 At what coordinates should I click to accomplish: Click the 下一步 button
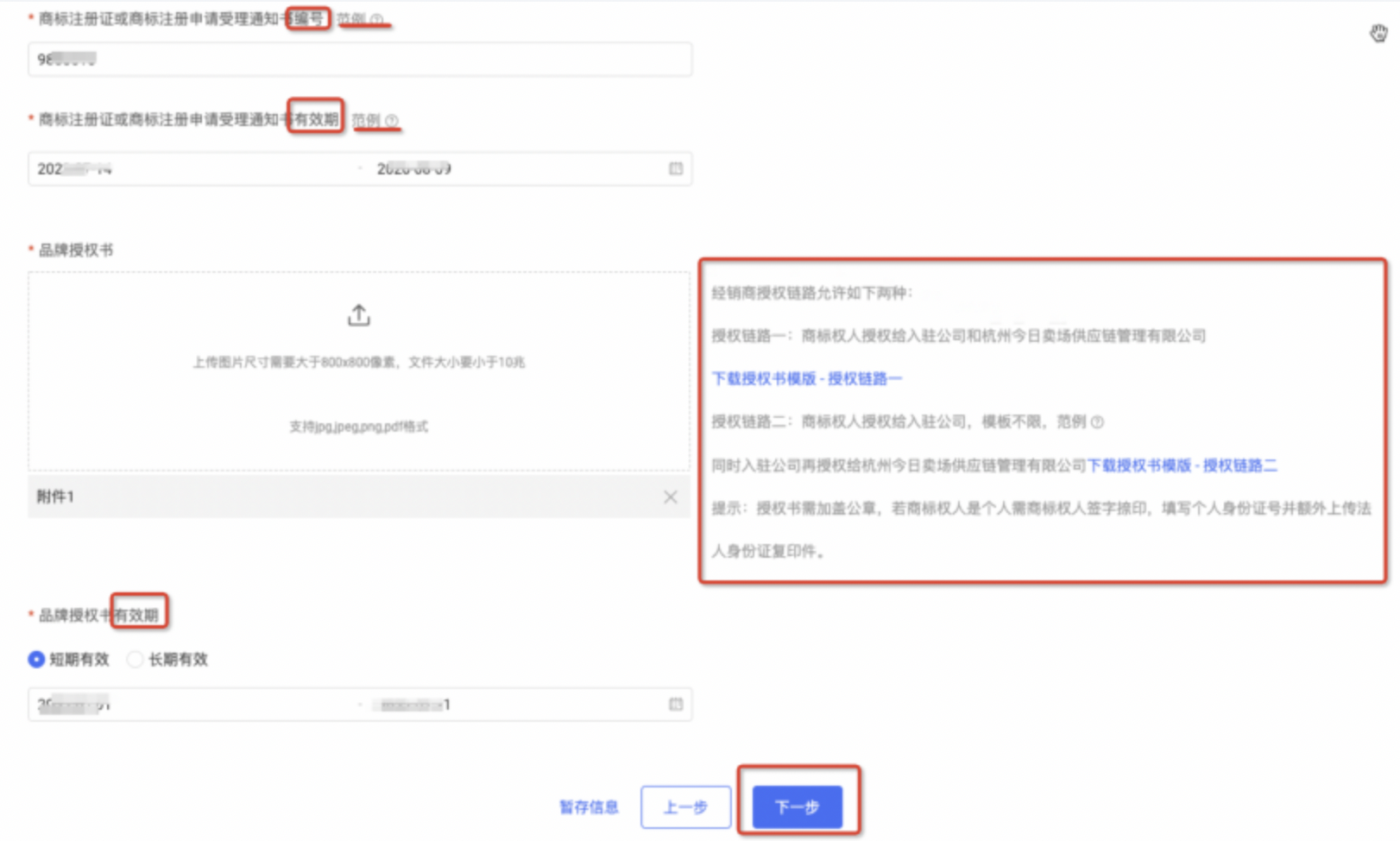coord(797,806)
